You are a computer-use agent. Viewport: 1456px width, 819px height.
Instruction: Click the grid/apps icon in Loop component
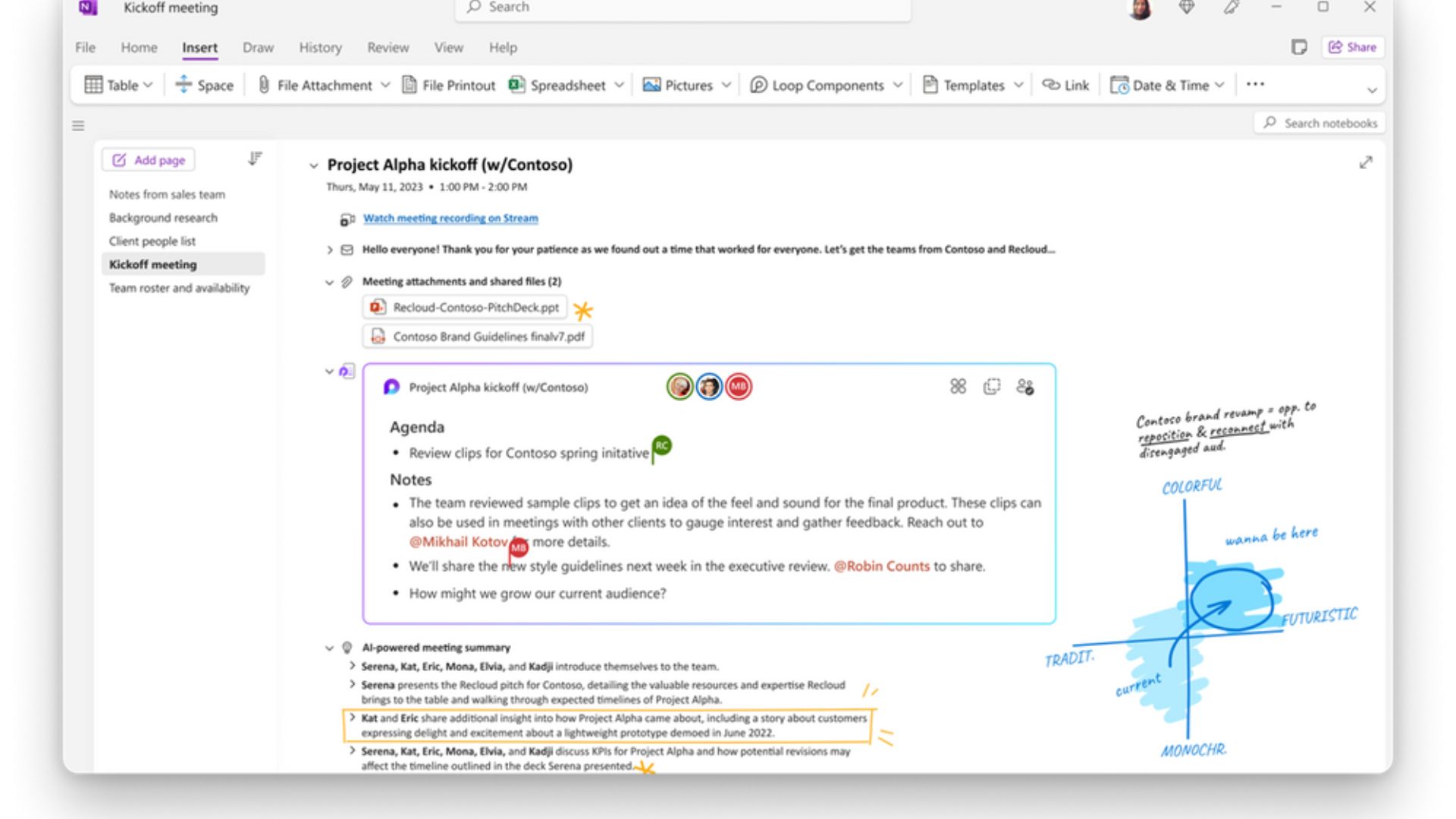point(958,388)
